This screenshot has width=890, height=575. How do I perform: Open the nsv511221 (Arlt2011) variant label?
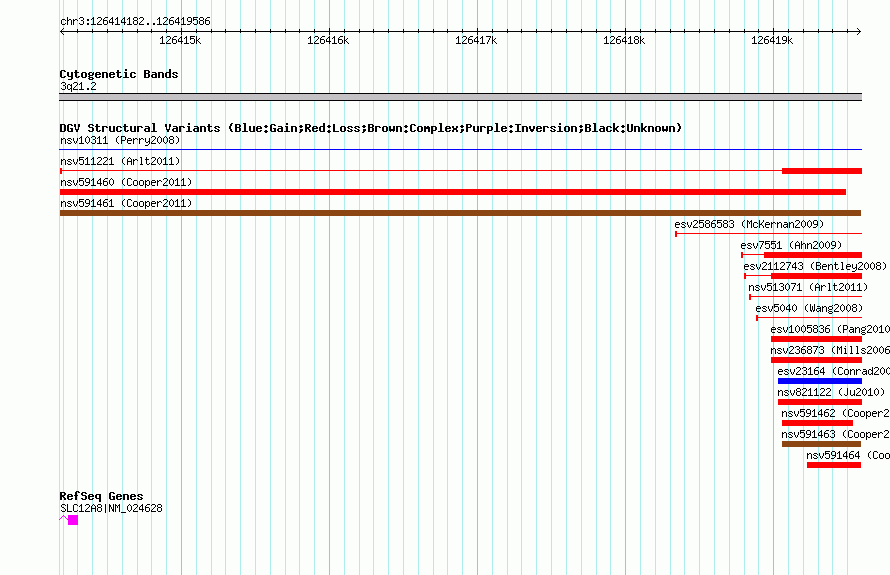(x=120, y=161)
